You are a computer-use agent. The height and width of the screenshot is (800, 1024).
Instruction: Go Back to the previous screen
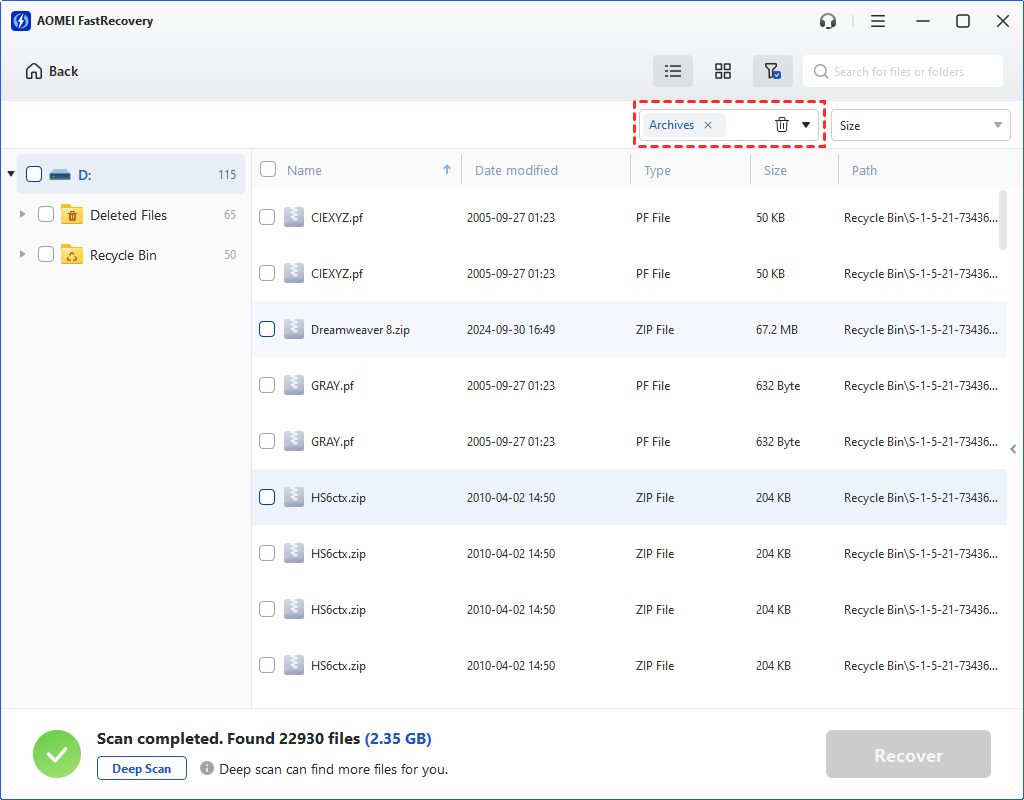pos(52,71)
